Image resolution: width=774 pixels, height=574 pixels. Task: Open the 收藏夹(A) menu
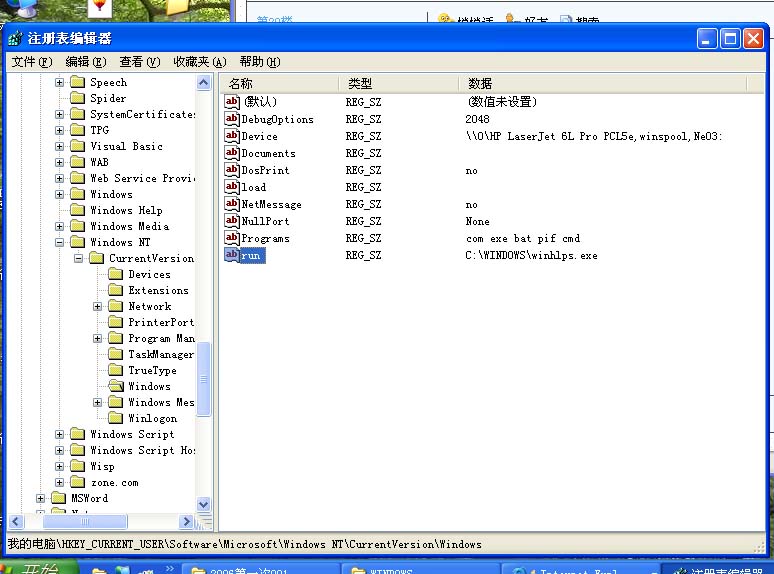(200, 62)
